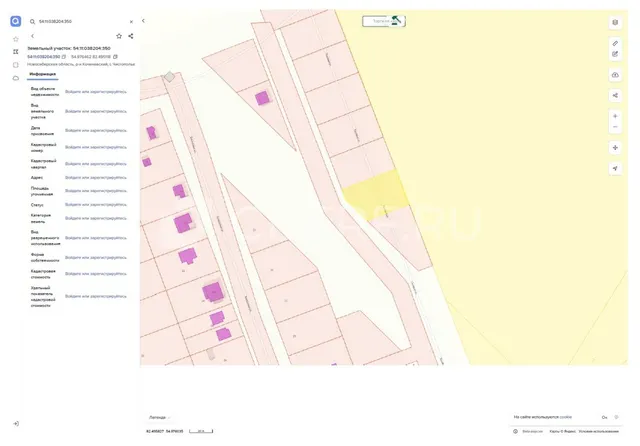Screen dimensions: 640x446
Task: Click the four-arrow pan control
Action: coord(615,148)
